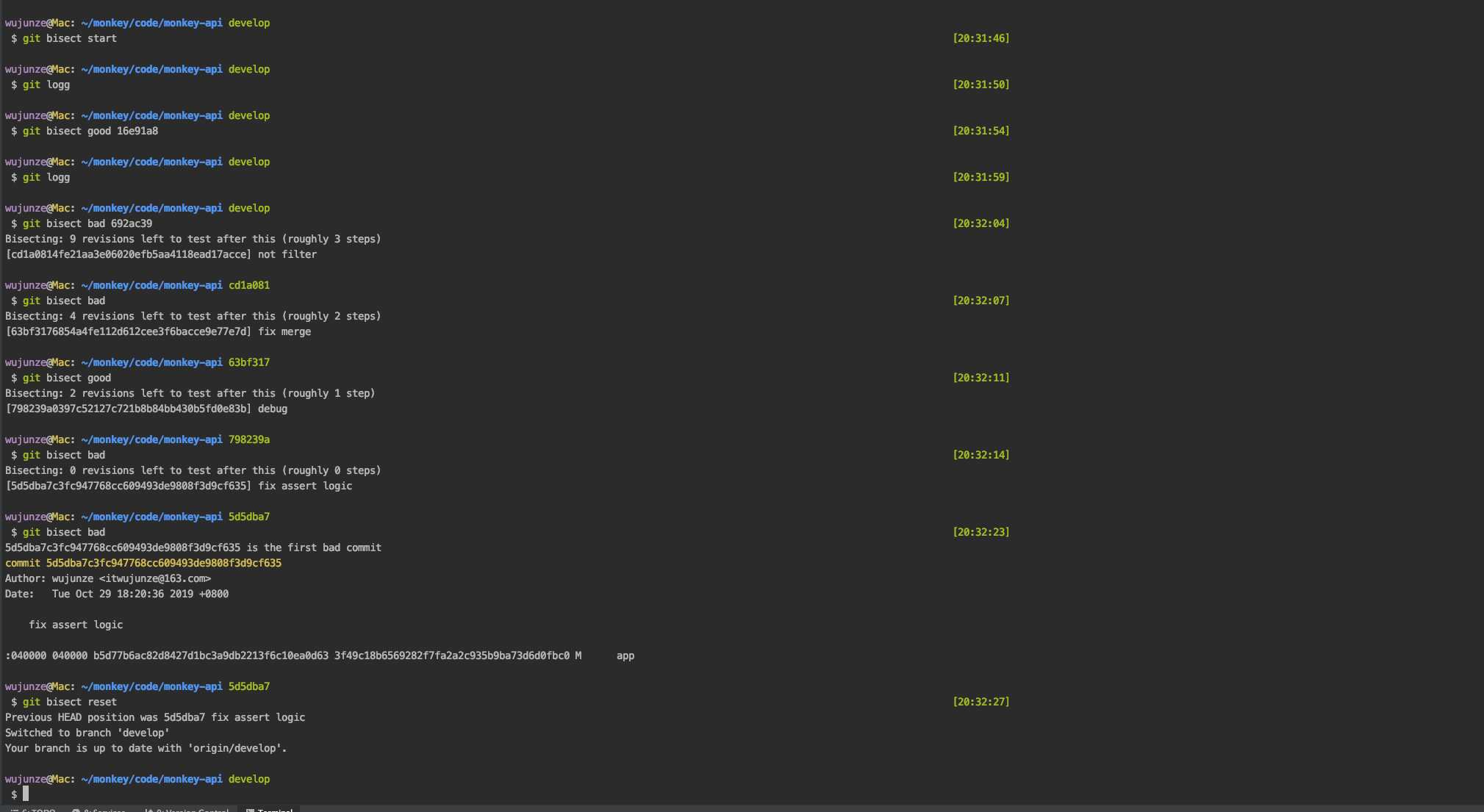
Task: Click the 'git bisect reset' command
Action: coord(70,702)
